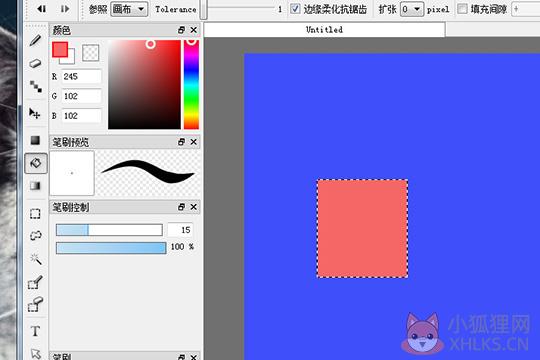Image resolution: width=540 pixels, height=360 pixels.
Task: Close the 笔刷预览 brush preview panel
Action: point(194,142)
